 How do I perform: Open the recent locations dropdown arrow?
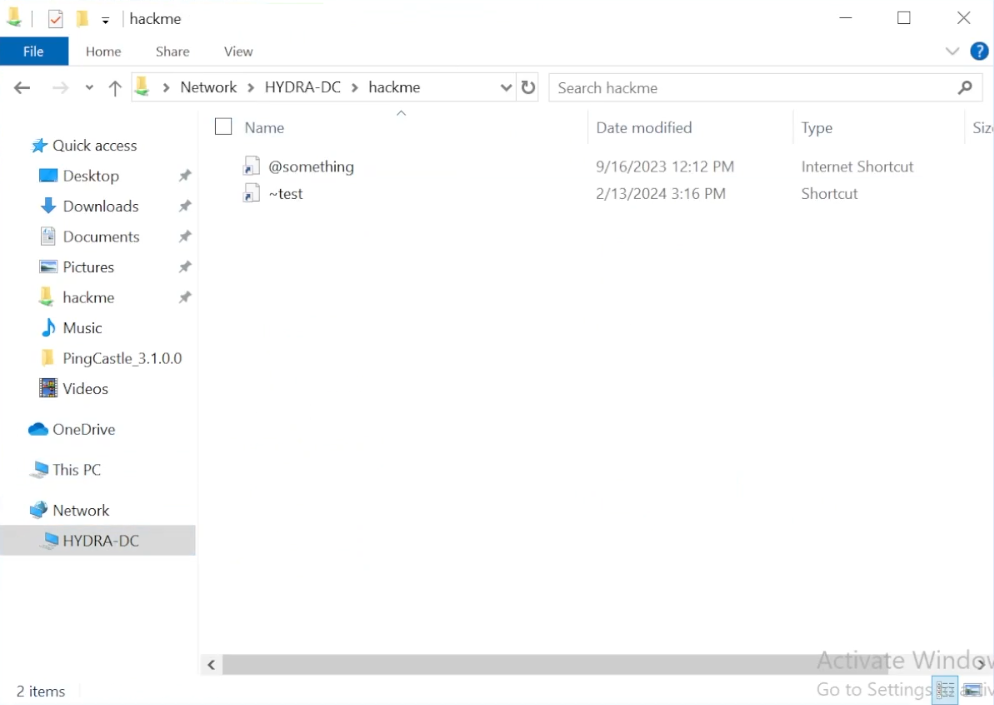[x=89, y=88]
